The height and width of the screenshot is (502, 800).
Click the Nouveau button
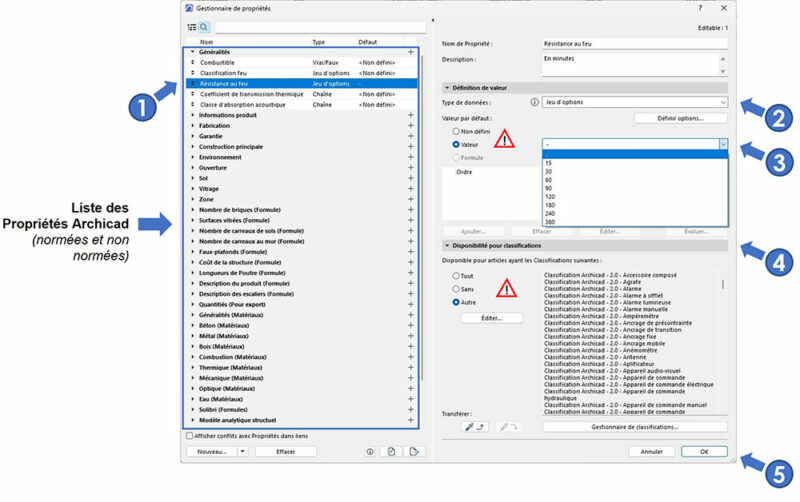click(212, 451)
